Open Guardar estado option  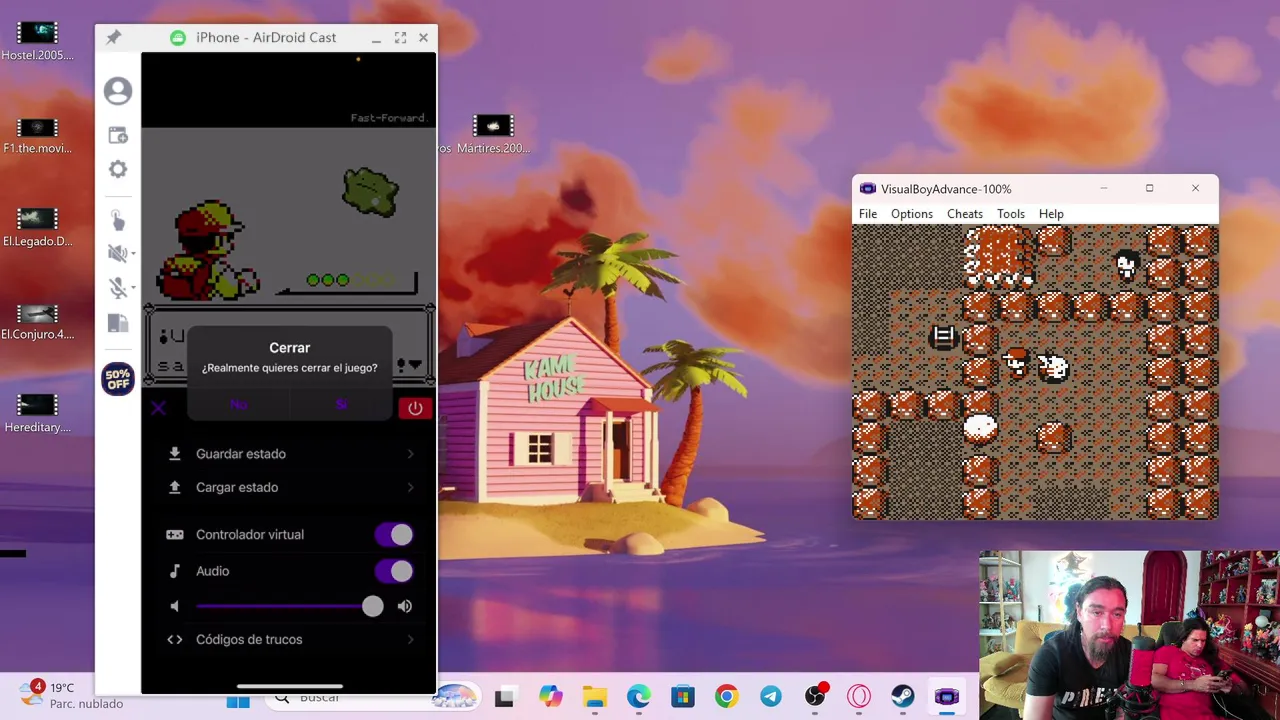tap(291, 454)
